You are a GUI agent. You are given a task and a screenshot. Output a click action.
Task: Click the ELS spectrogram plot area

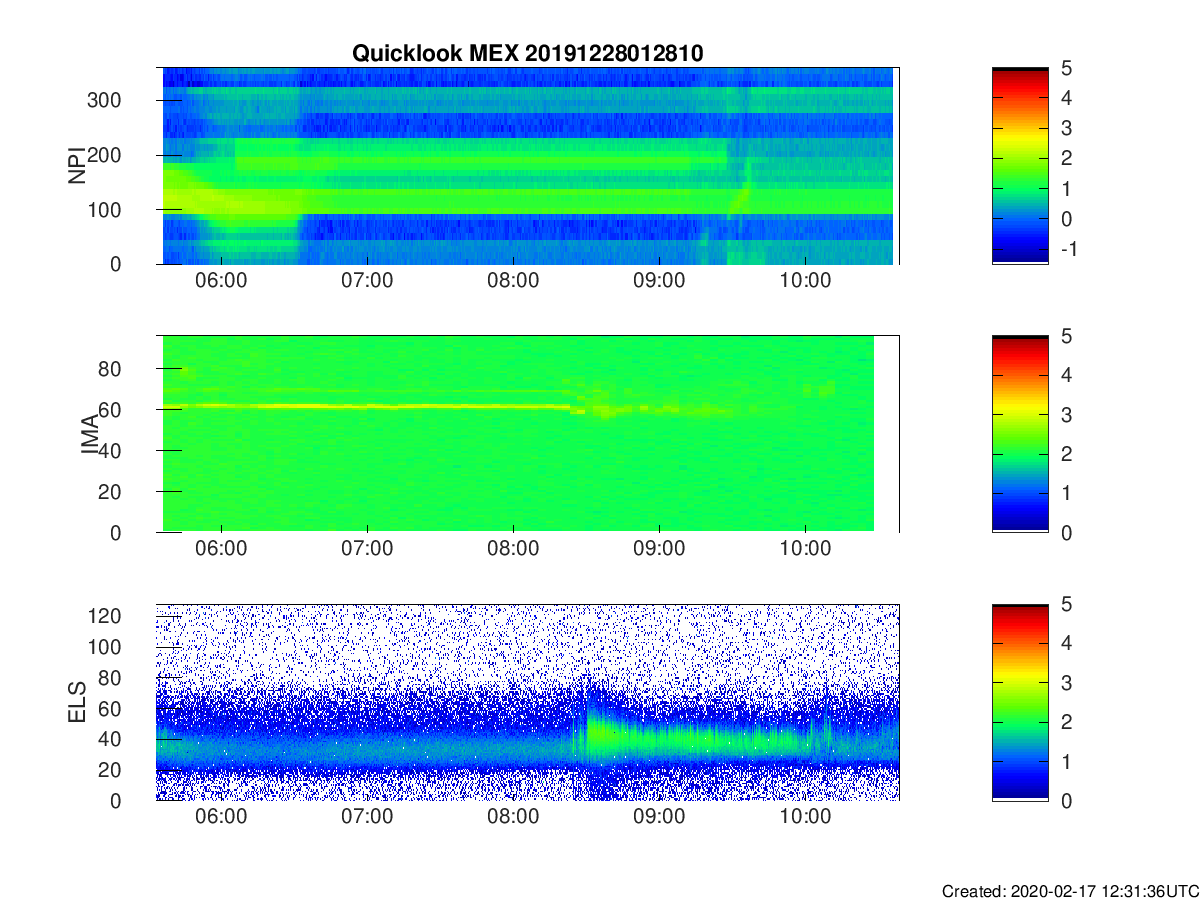click(527, 702)
